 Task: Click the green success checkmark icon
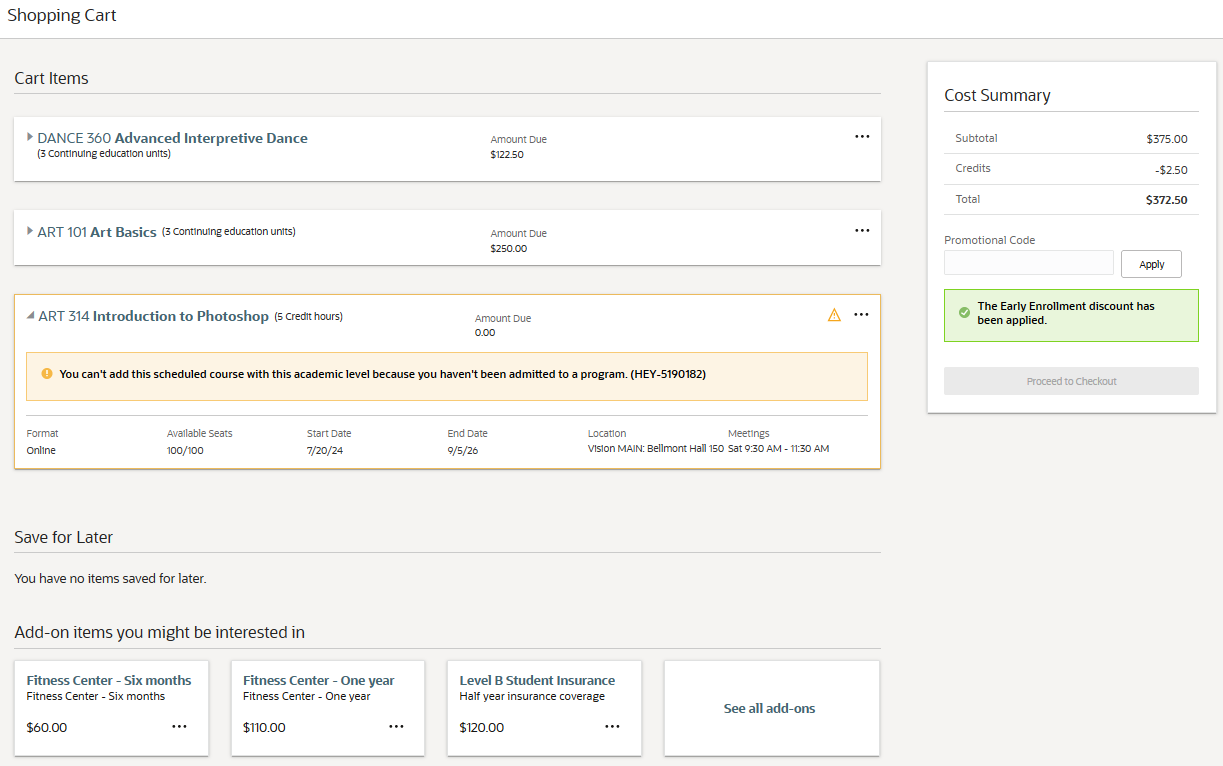pyautogui.click(x=964, y=313)
